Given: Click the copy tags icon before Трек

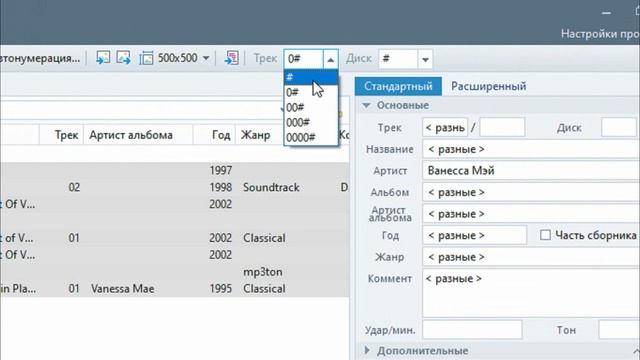Looking at the screenshot, I should [x=231, y=58].
